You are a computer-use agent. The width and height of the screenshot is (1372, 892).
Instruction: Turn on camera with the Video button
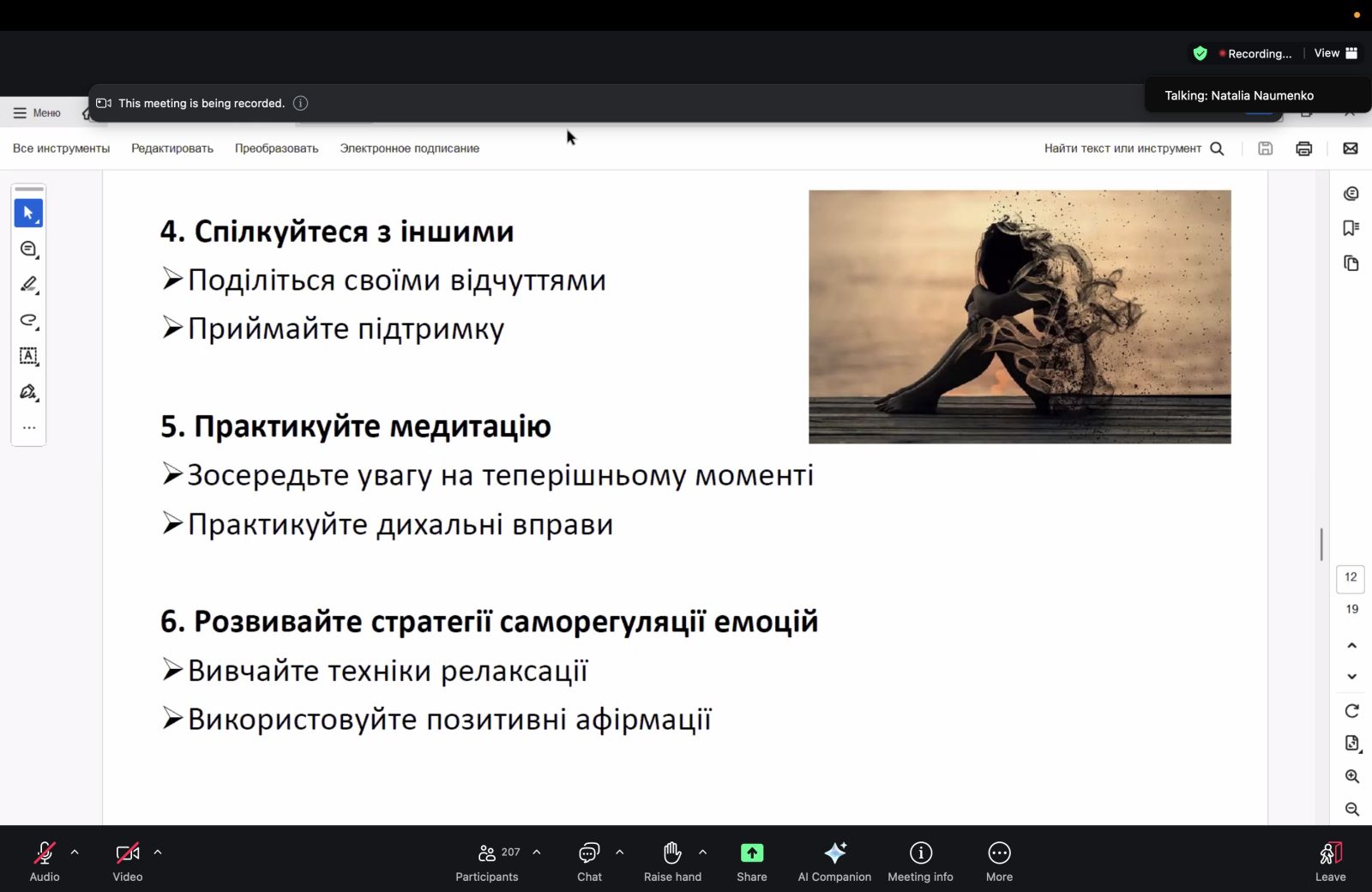(128, 860)
